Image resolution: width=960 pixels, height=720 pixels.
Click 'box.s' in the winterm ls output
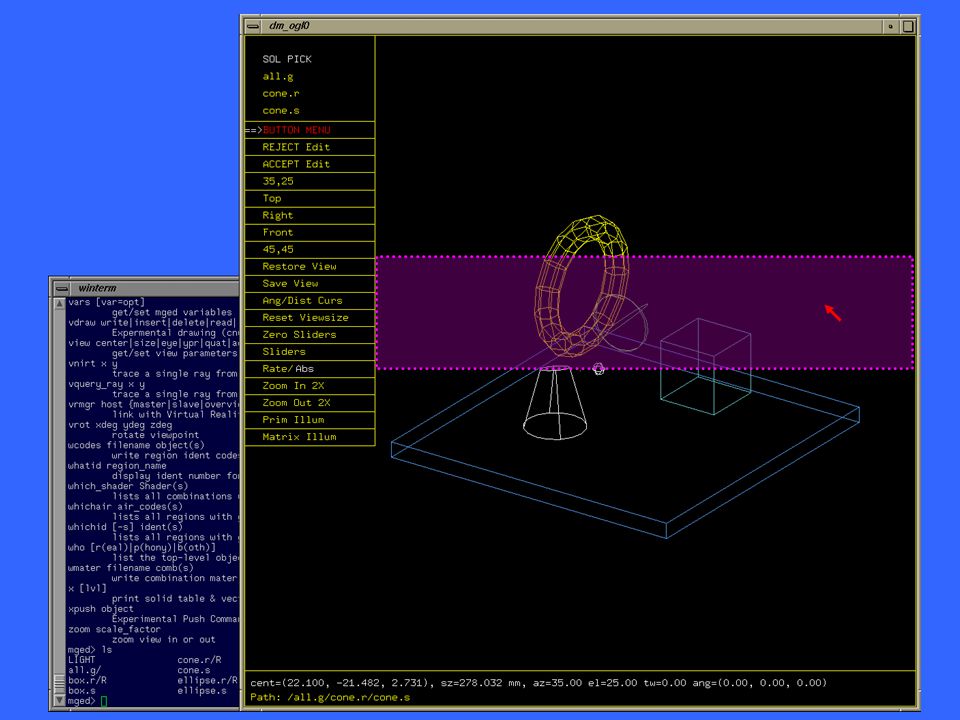(81, 691)
